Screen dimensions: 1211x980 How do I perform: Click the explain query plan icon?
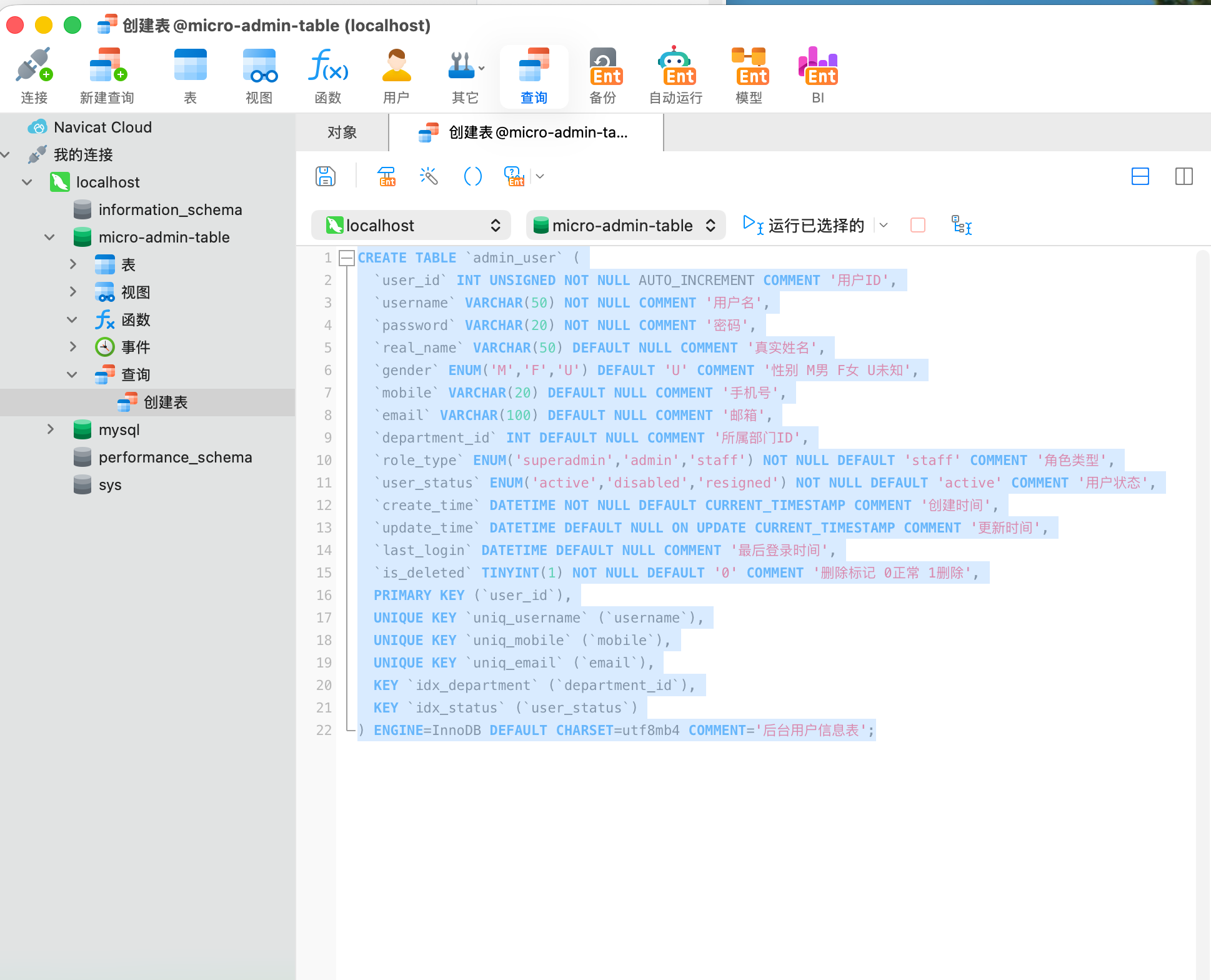point(961,225)
